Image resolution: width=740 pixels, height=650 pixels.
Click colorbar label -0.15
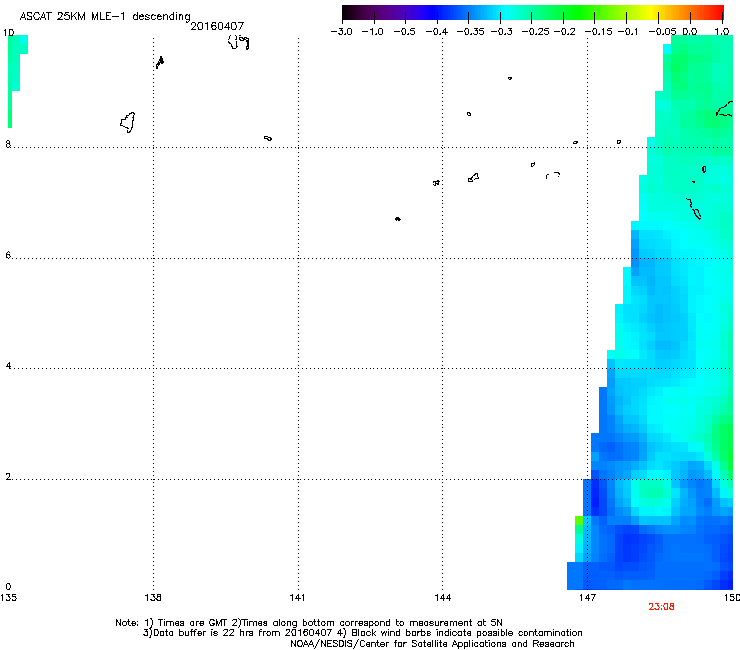598,32
